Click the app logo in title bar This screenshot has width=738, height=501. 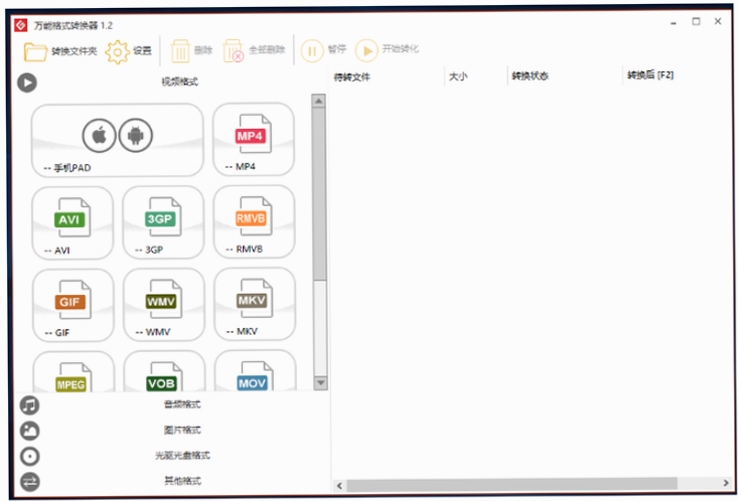(21, 25)
